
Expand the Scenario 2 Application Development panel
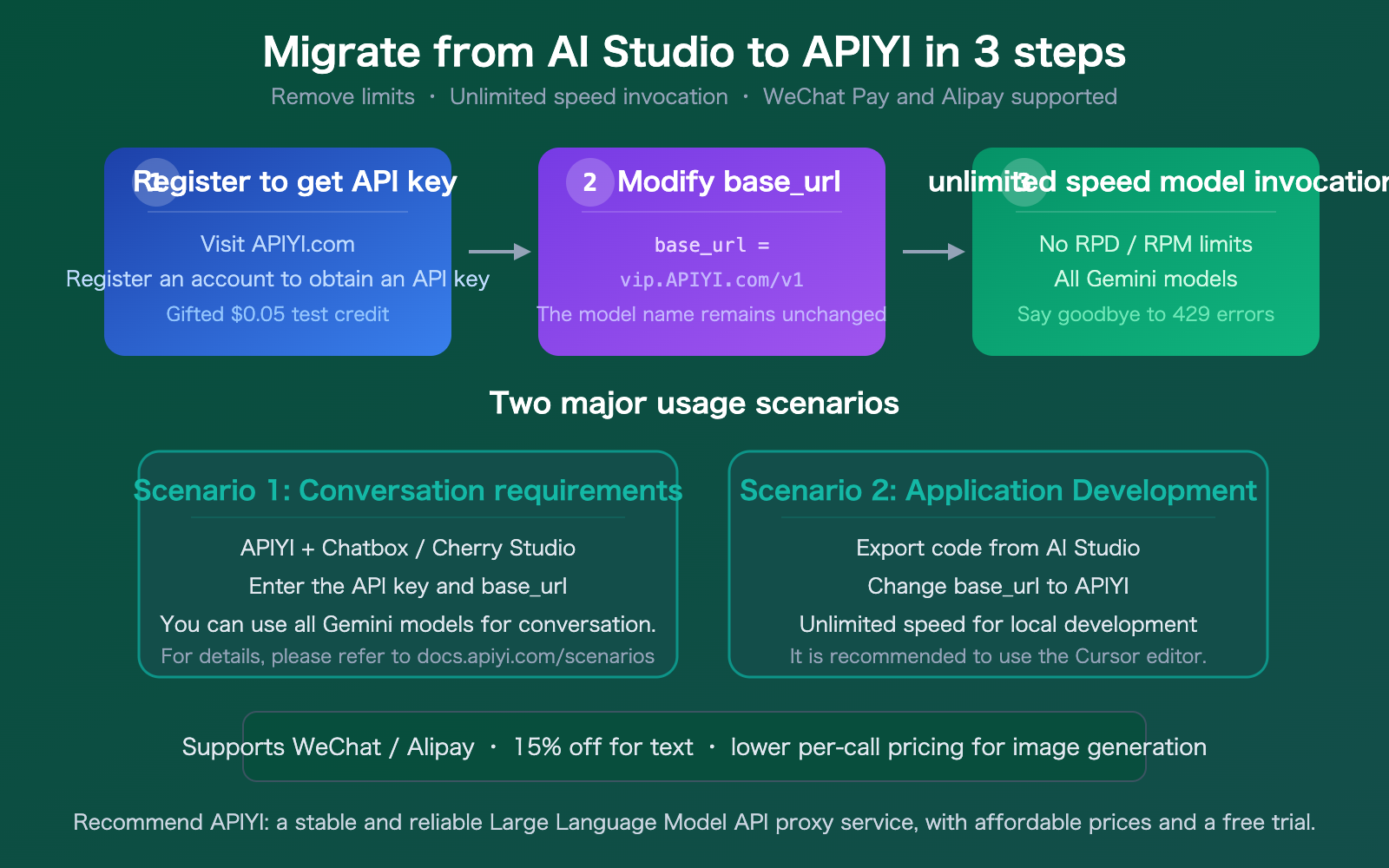(x=998, y=564)
